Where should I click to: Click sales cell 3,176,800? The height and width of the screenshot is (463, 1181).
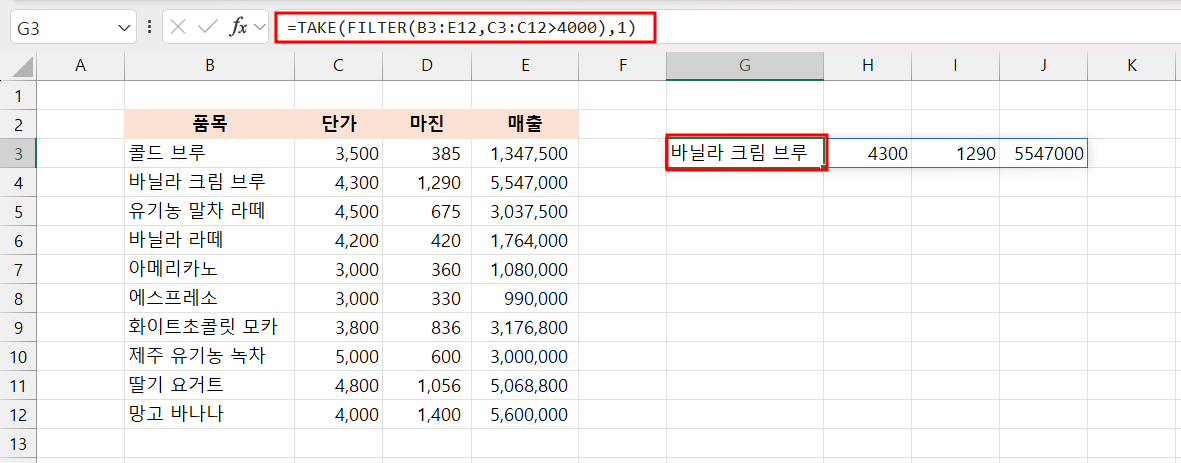point(525,326)
